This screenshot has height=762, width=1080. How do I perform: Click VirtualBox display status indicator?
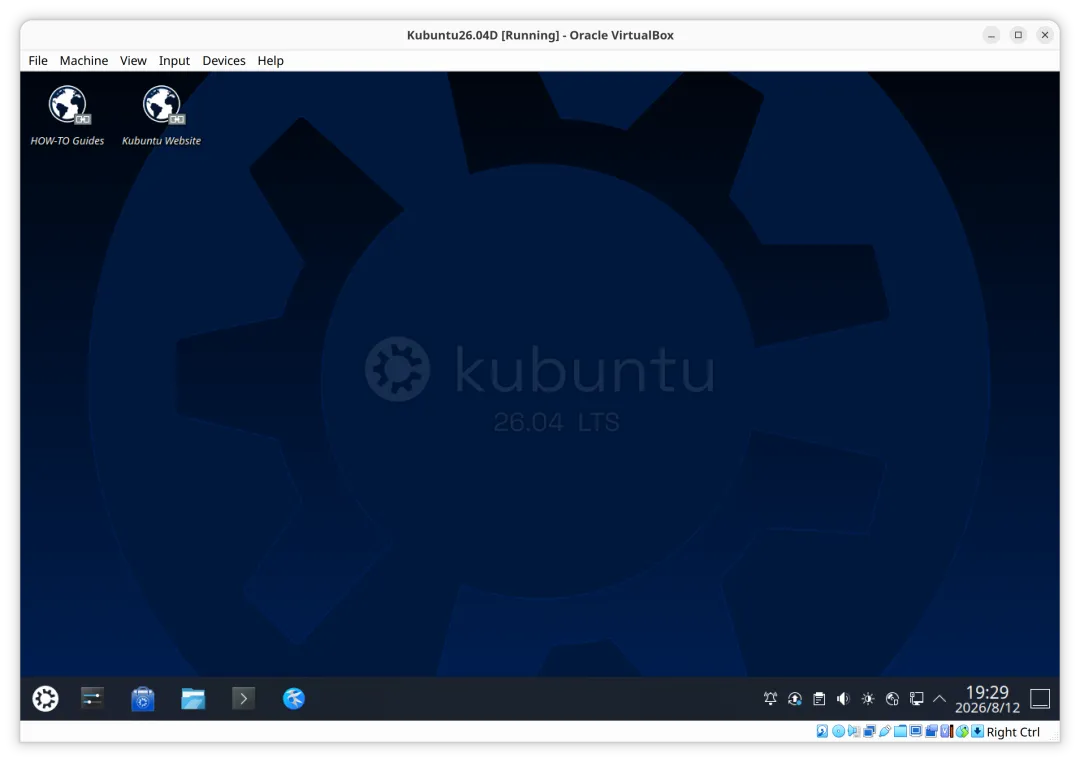[x=916, y=732]
